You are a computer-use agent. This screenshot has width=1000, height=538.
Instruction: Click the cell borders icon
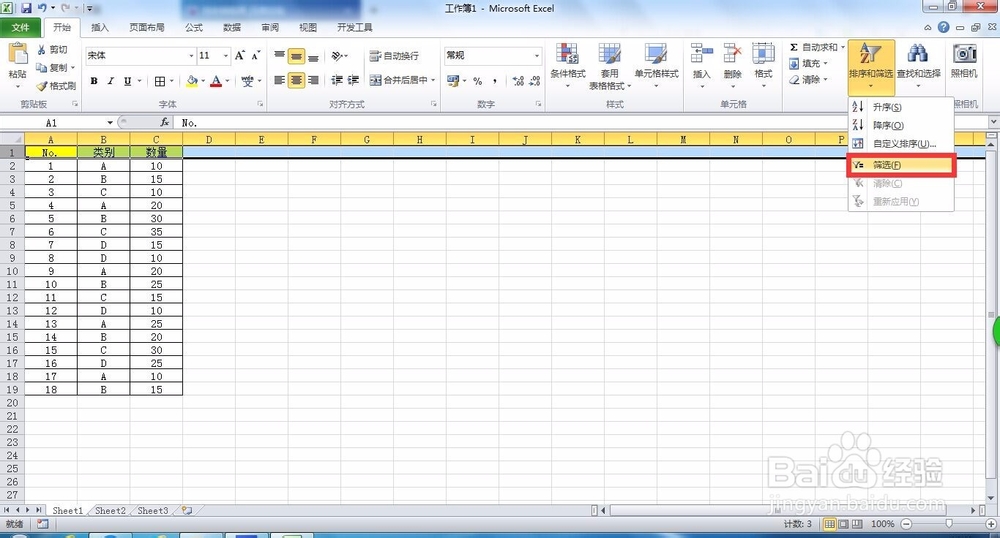point(159,81)
